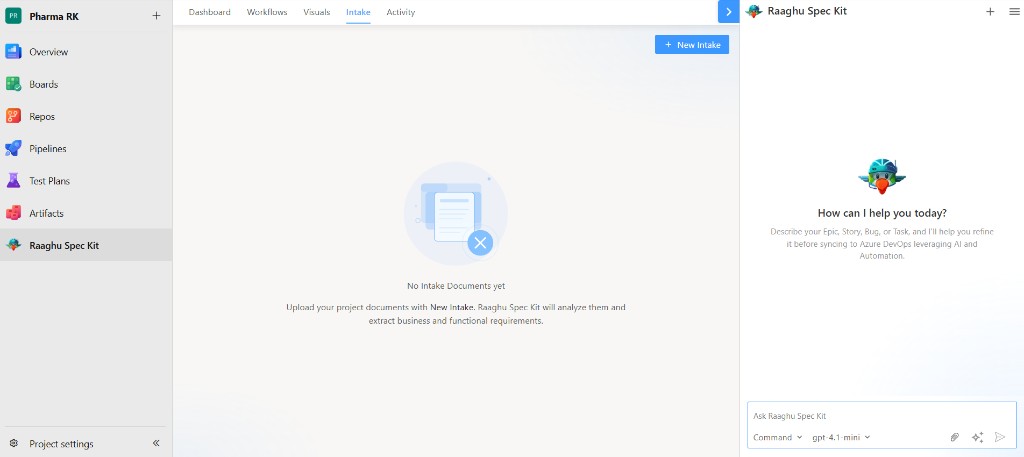1024x457 pixels.
Task: Click the sparkle enhance prompt icon
Action: [x=977, y=437]
